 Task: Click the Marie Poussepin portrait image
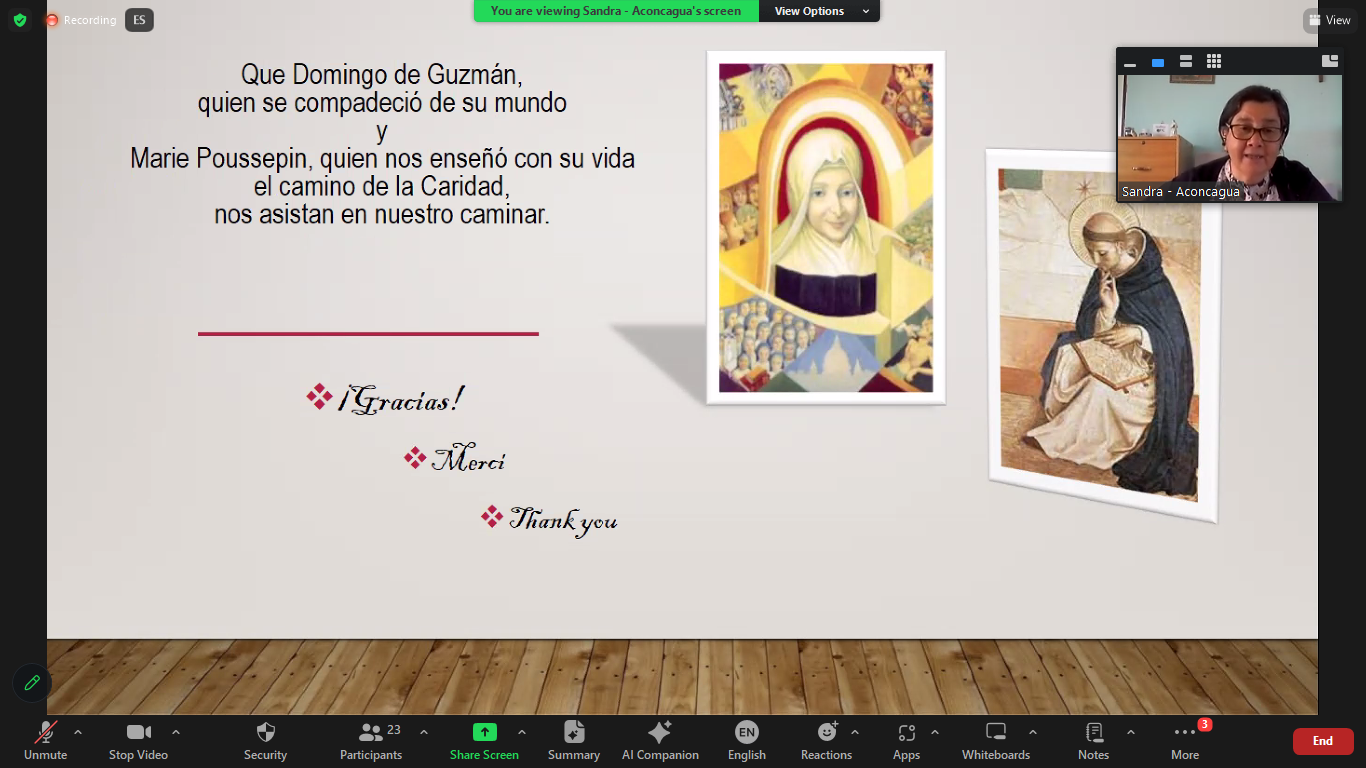point(826,228)
